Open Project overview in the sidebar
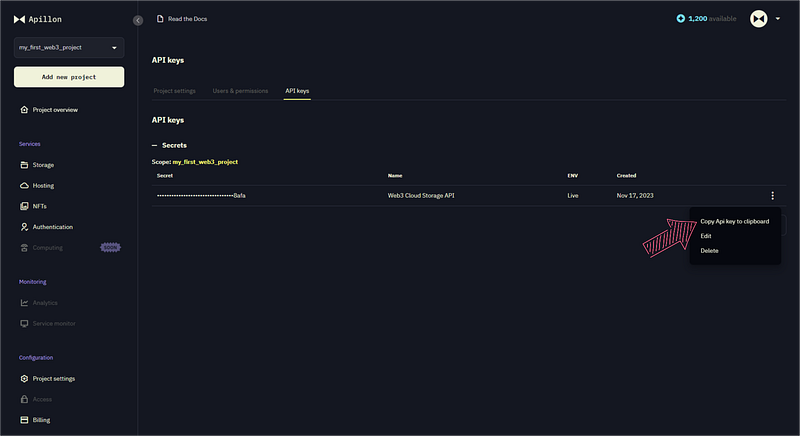Screen dimensions: 800x436 [x=55, y=110]
